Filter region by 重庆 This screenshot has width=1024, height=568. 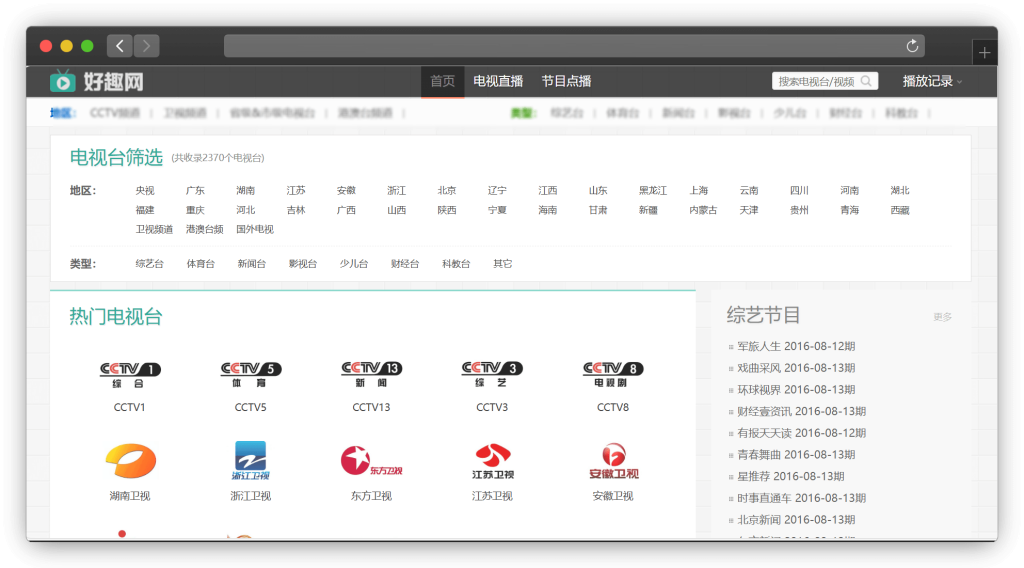pos(195,210)
